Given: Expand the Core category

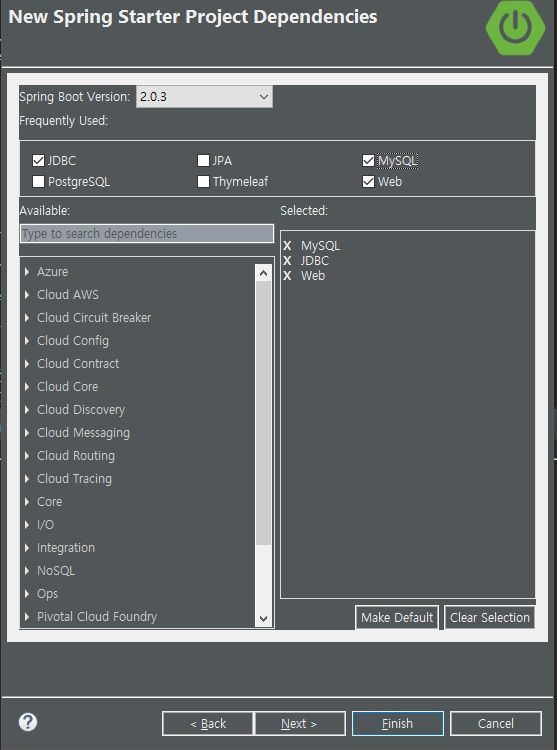Looking at the screenshot, I should point(27,502).
